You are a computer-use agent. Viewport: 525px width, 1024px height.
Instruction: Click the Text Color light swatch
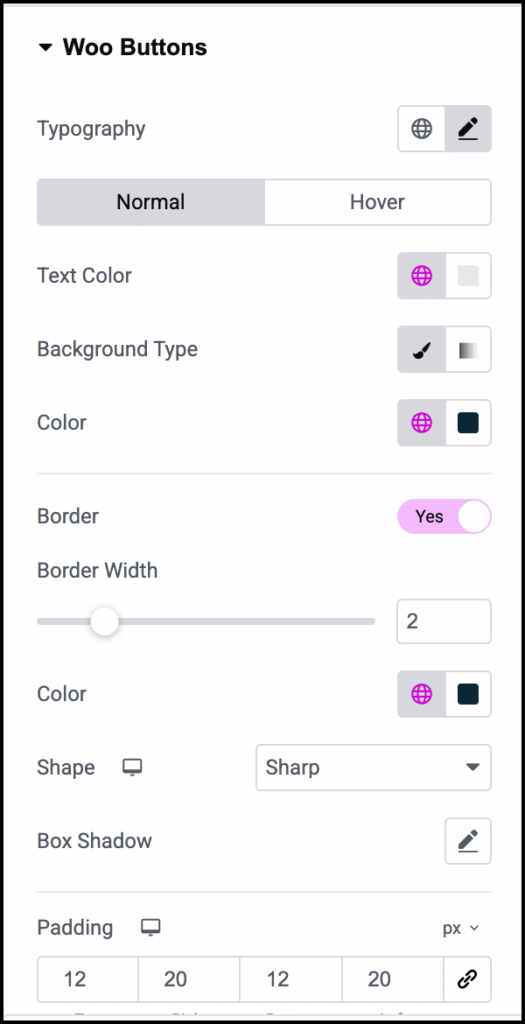click(468, 276)
